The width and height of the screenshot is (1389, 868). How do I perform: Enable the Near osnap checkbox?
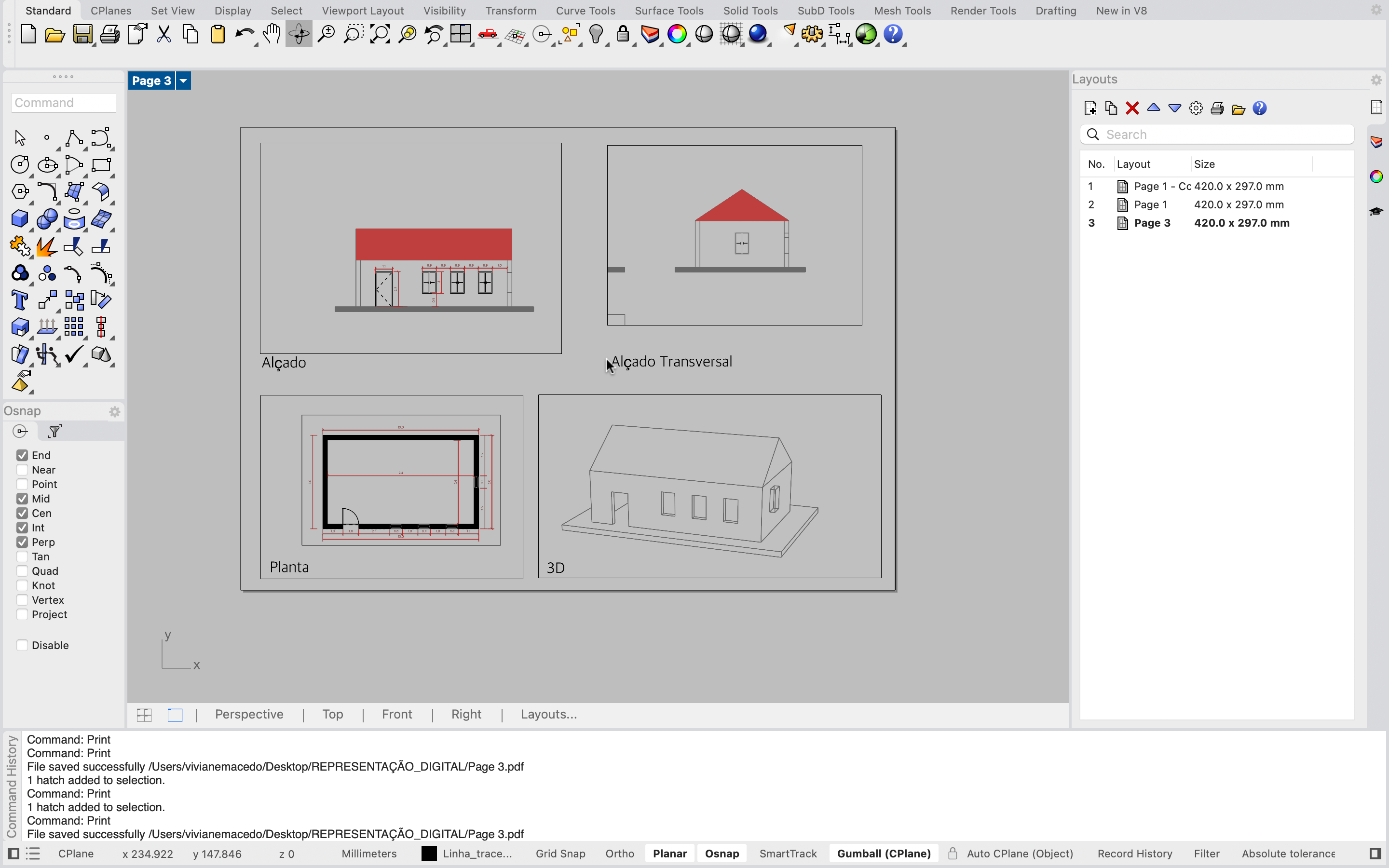22,470
